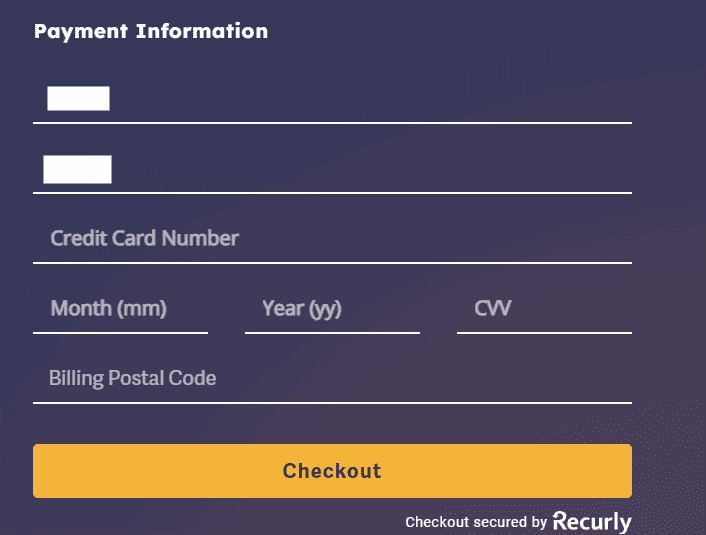Image resolution: width=706 pixels, height=535 pixels.
Task: Click the Payment Information heading
Action: click(151, 31)
